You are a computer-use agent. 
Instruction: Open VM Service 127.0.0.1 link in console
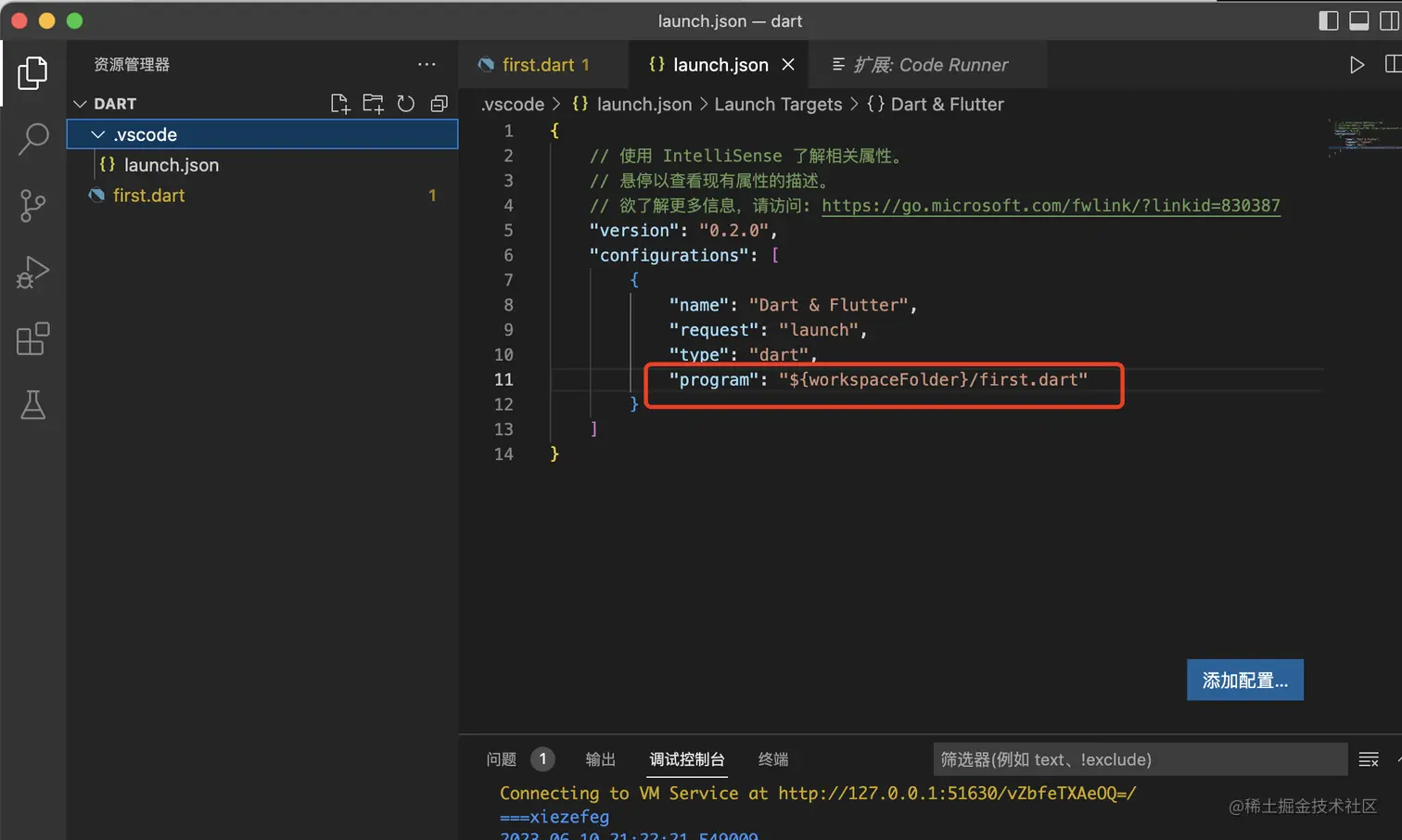(x=957, y=794)
